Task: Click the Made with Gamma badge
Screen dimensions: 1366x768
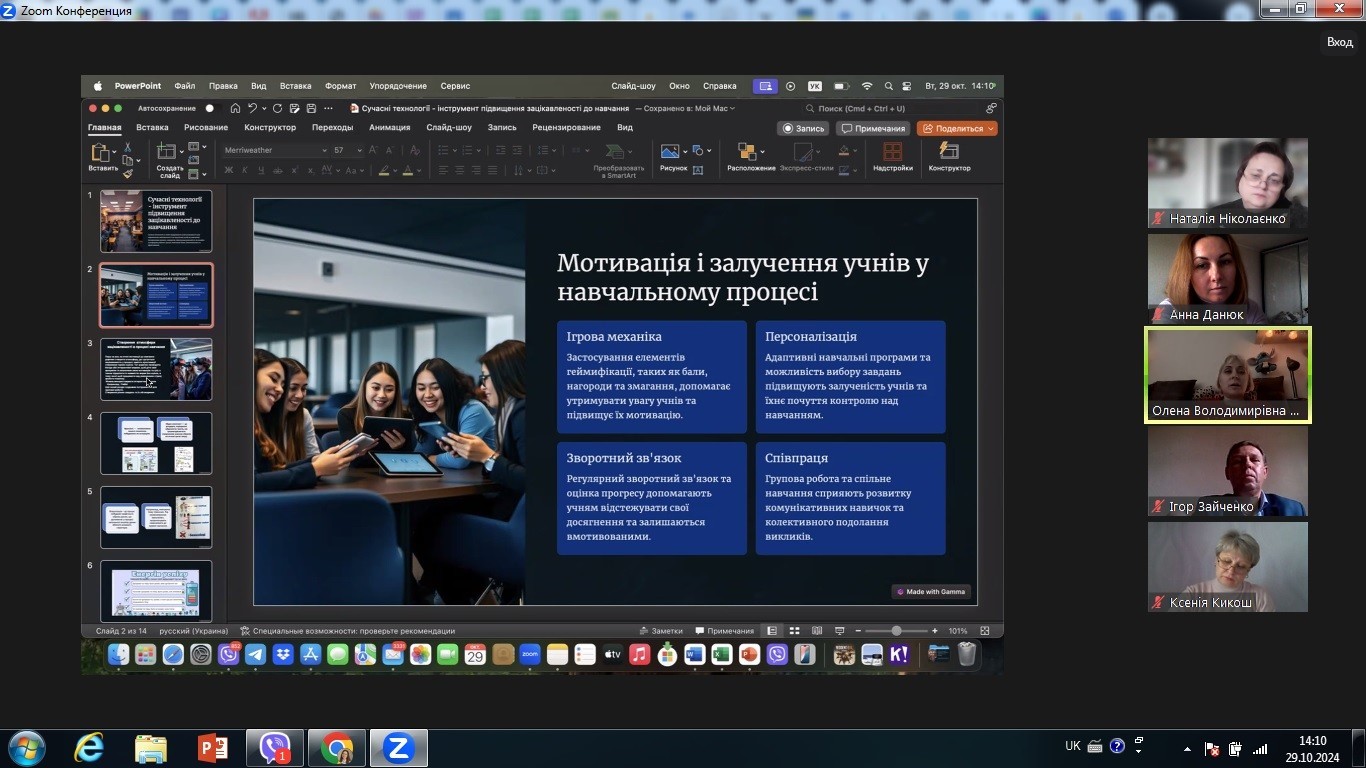Action: [x=931, y=591]
